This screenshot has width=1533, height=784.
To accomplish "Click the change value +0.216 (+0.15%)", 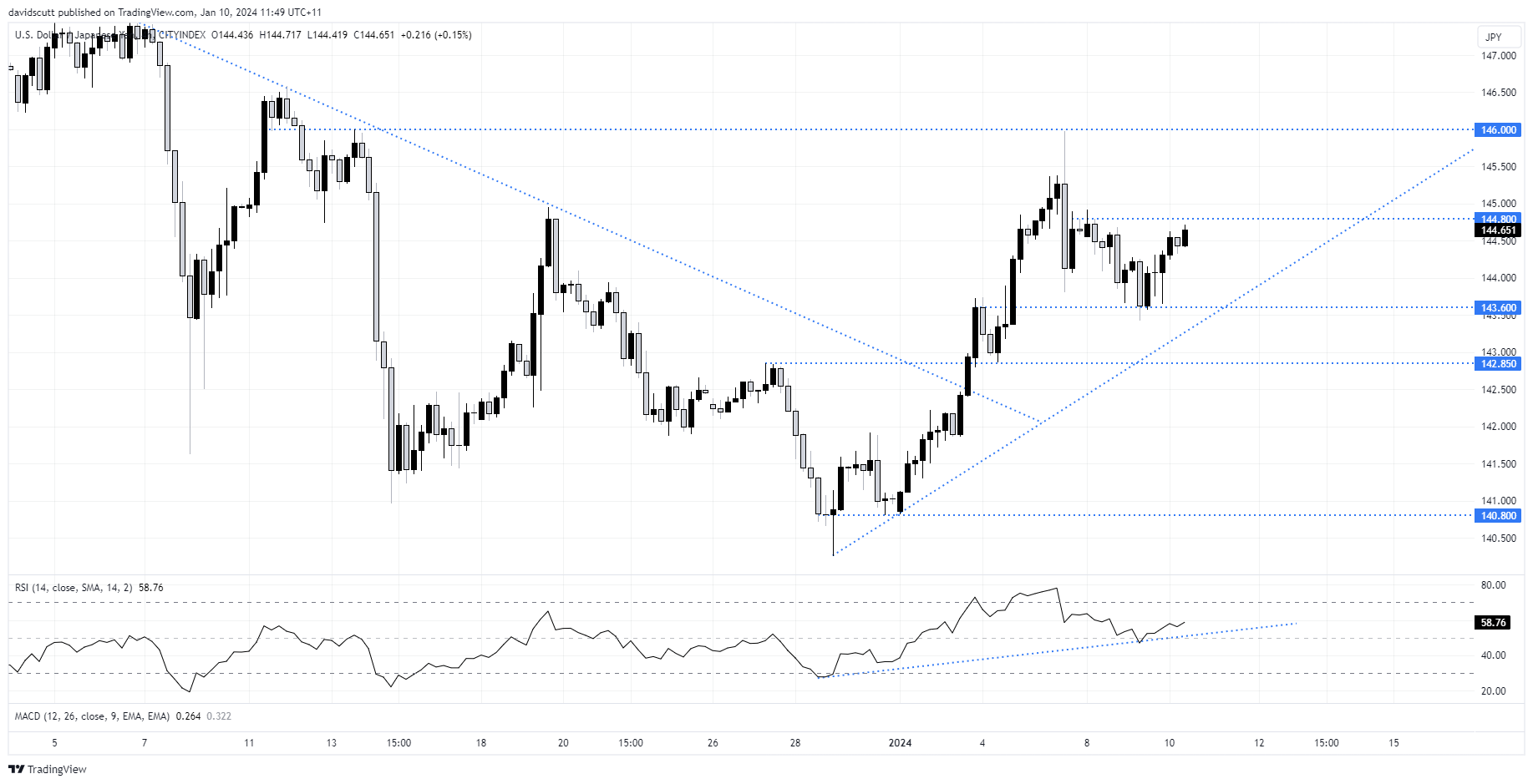I will click(436, 35).
